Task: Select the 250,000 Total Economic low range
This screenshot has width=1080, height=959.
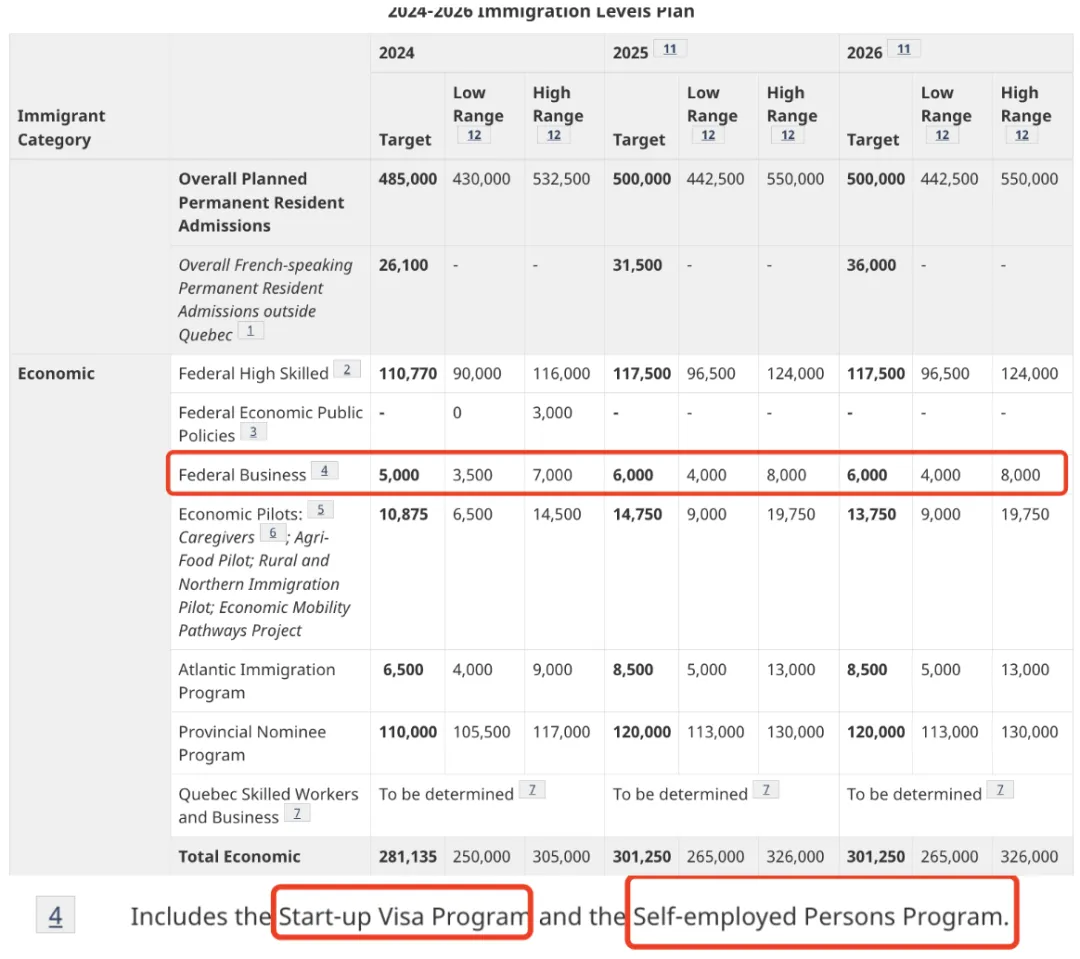Action: pos(481,857)
